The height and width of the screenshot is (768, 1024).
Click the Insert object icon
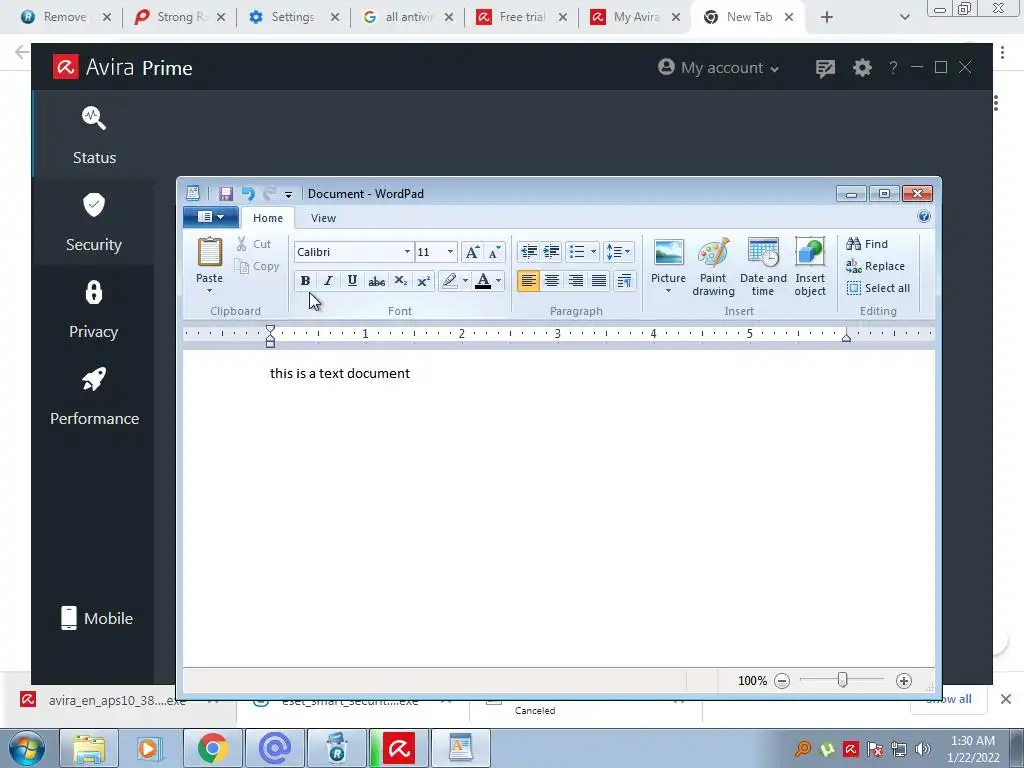coord(810,252)
